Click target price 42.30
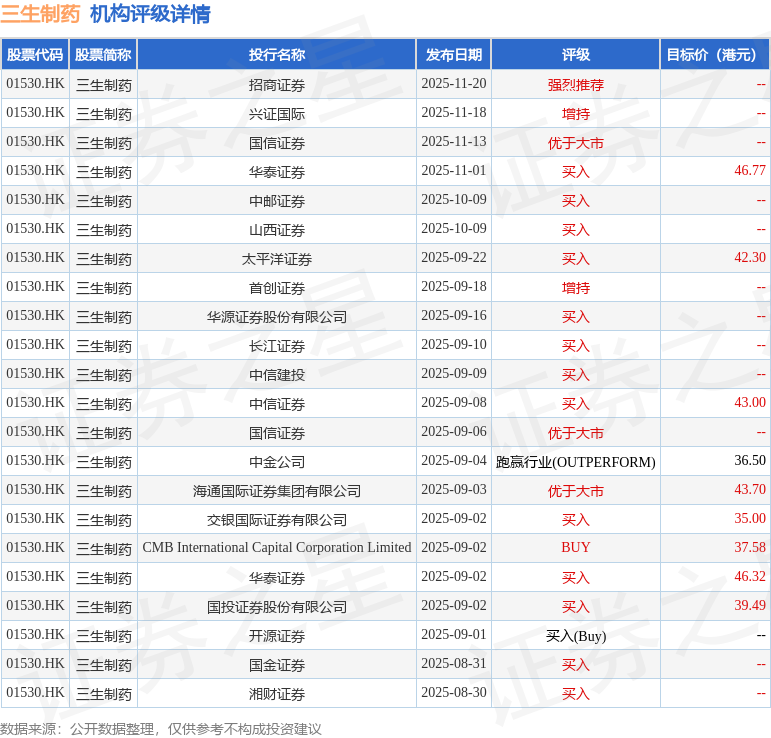This screenshot has height=738, width=771. (750, 258)
